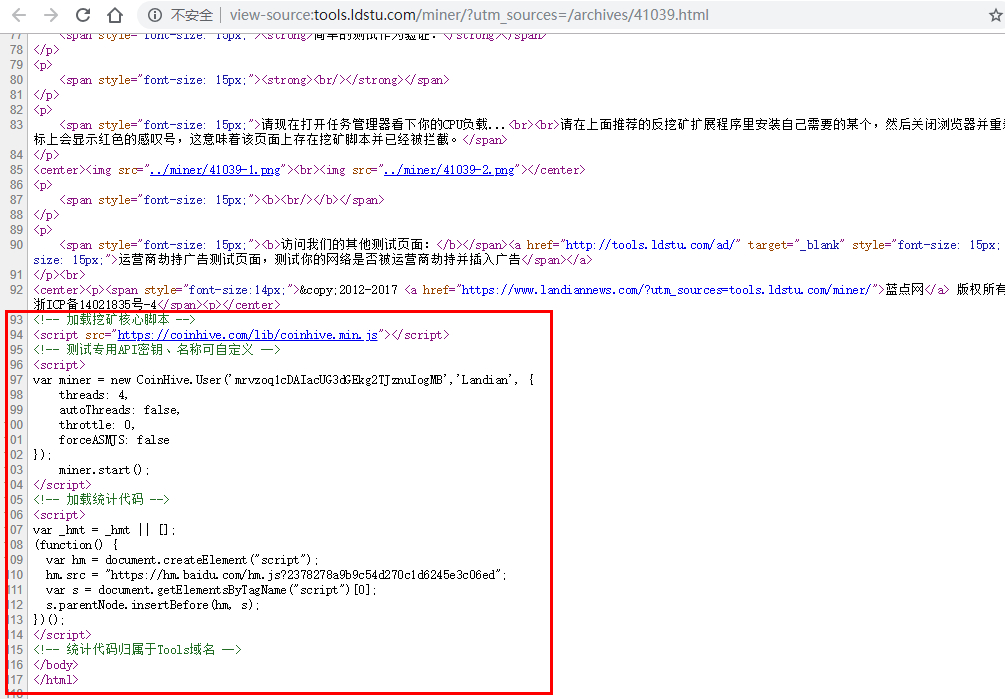Go back to the previous page
Screen dimensions: 1005x699
(x=19, y=15)
